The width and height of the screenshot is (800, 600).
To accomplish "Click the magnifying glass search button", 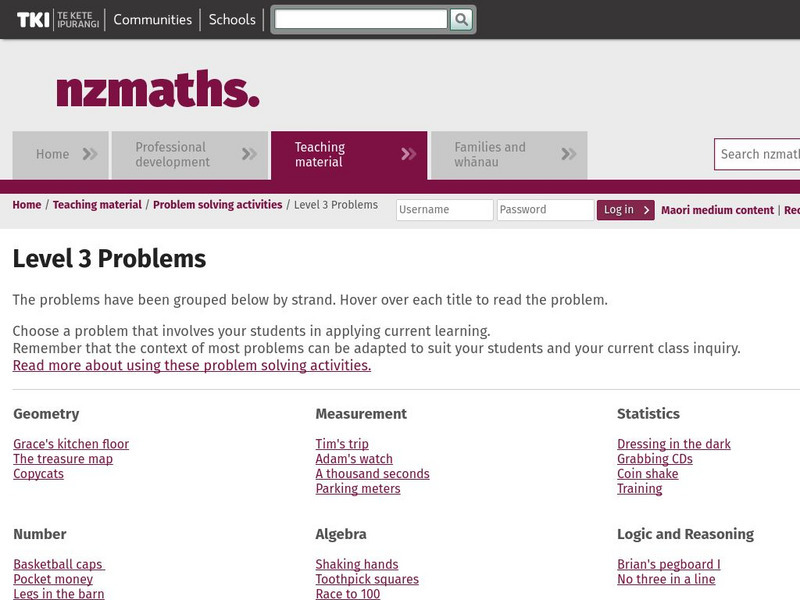I will (461, 20).
